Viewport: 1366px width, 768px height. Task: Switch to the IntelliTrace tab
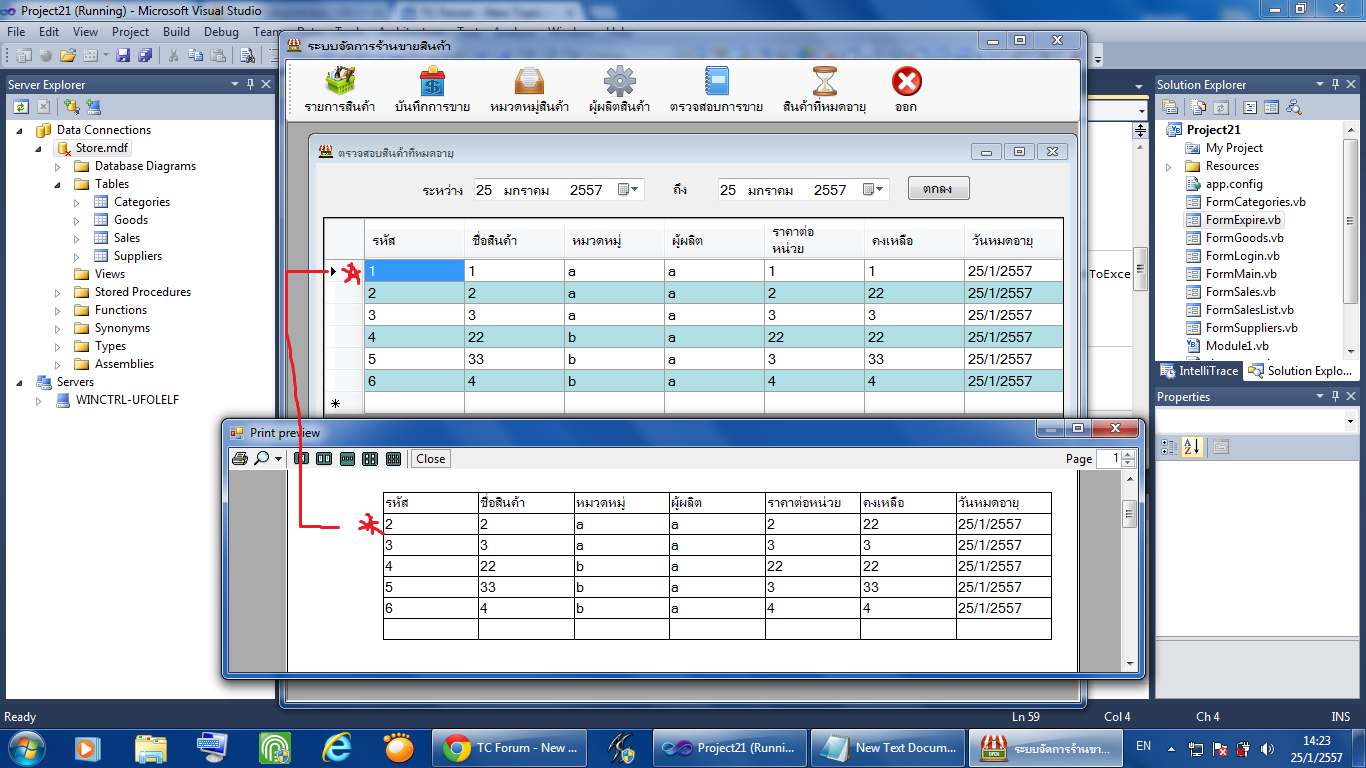[1198, 371]
